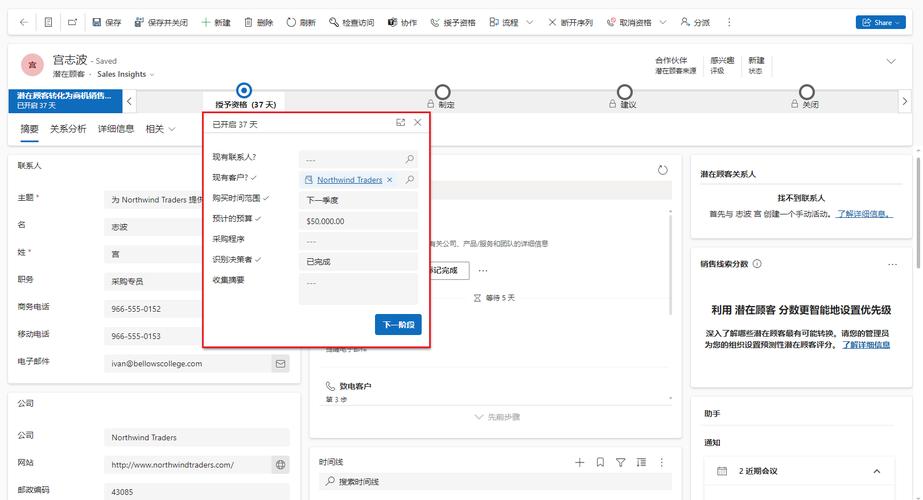Viewport: 923px width, 500px height.
Task: Refresh the up next panel
Action: tap(663, 170)
